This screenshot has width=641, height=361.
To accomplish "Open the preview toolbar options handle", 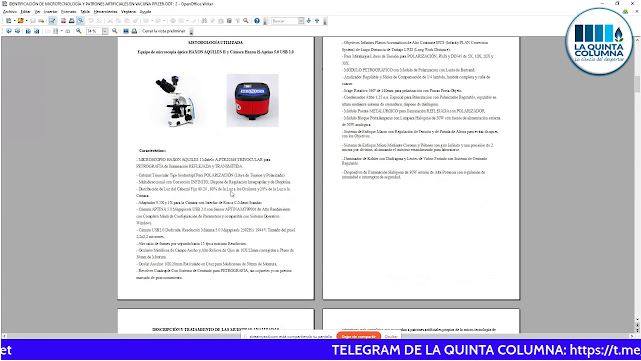I will (191, 31).
